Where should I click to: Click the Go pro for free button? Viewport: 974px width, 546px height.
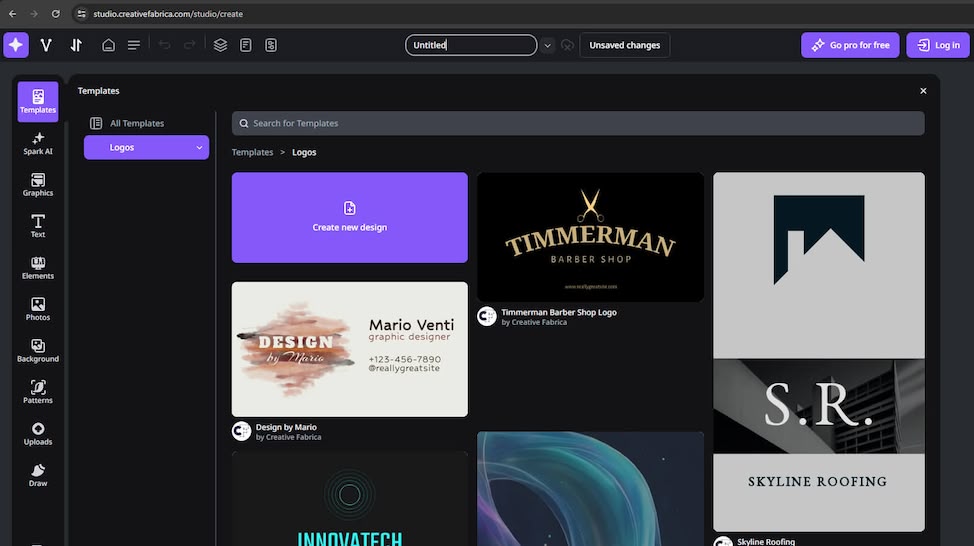coord(850,45)
